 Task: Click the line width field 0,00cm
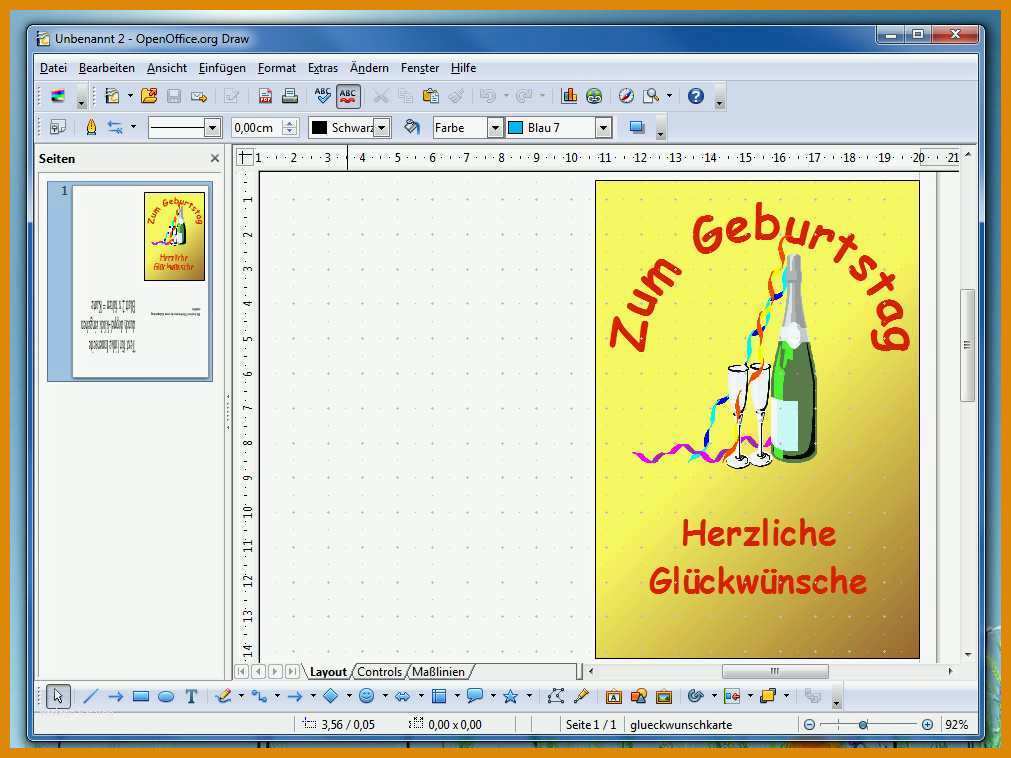tap(257, 128)
